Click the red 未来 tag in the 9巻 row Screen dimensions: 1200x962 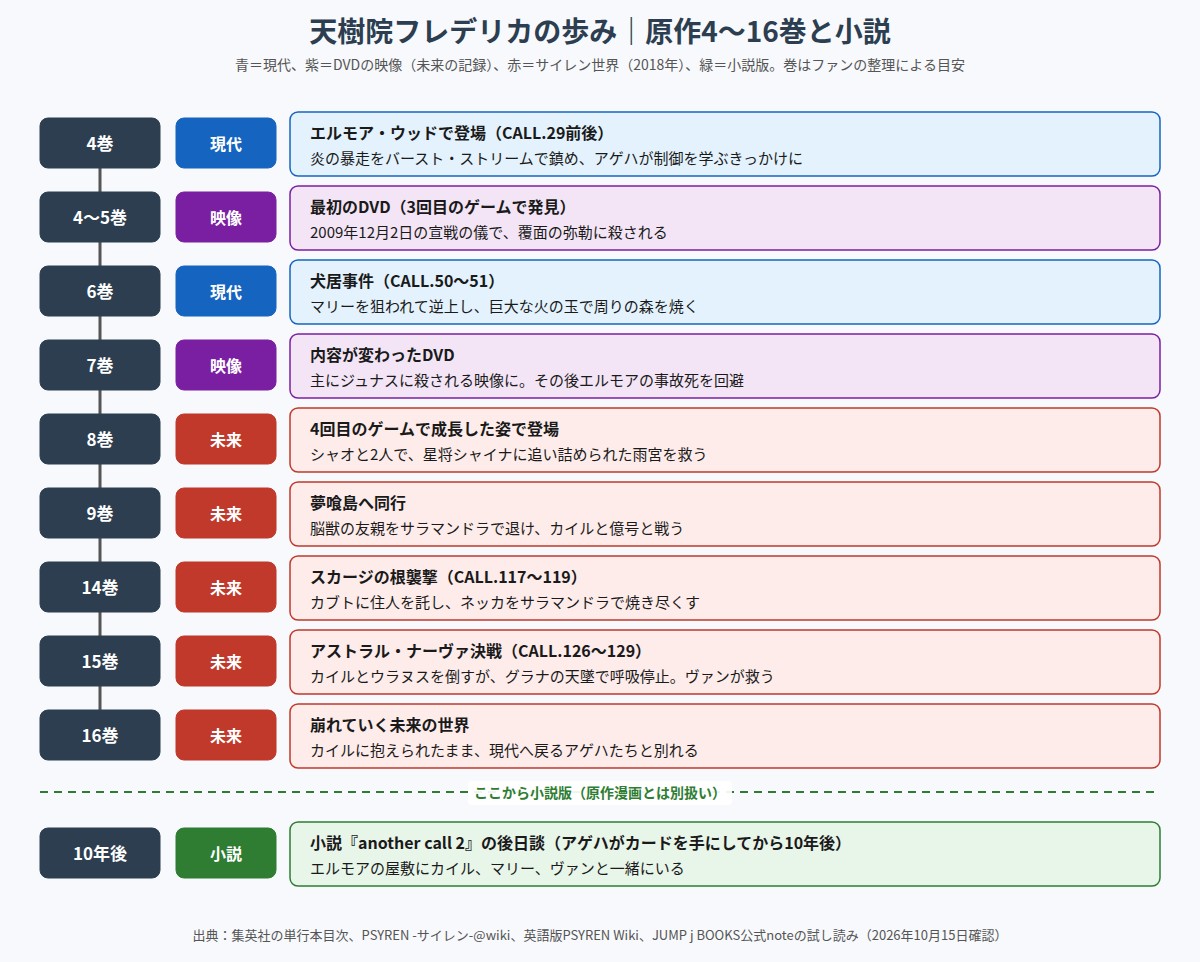click(x=226, y=513)
